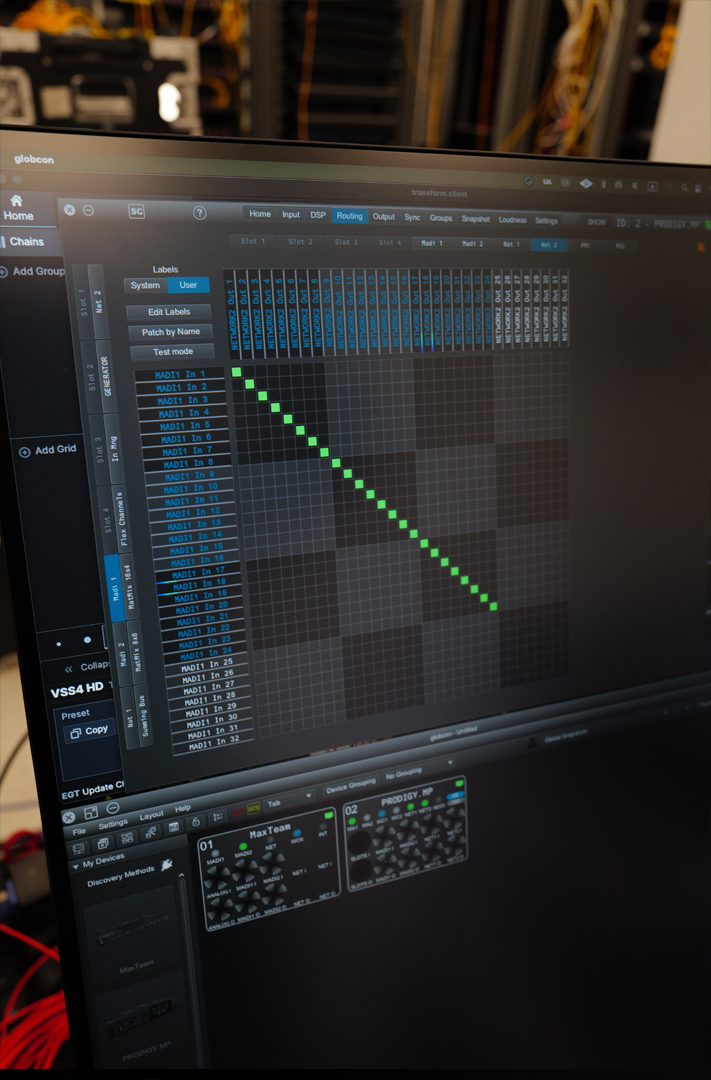This screenshot has width=711, height=1080.
Task: Switch labels to System mode
Action: pyautogui.click(x=145, y=286)
